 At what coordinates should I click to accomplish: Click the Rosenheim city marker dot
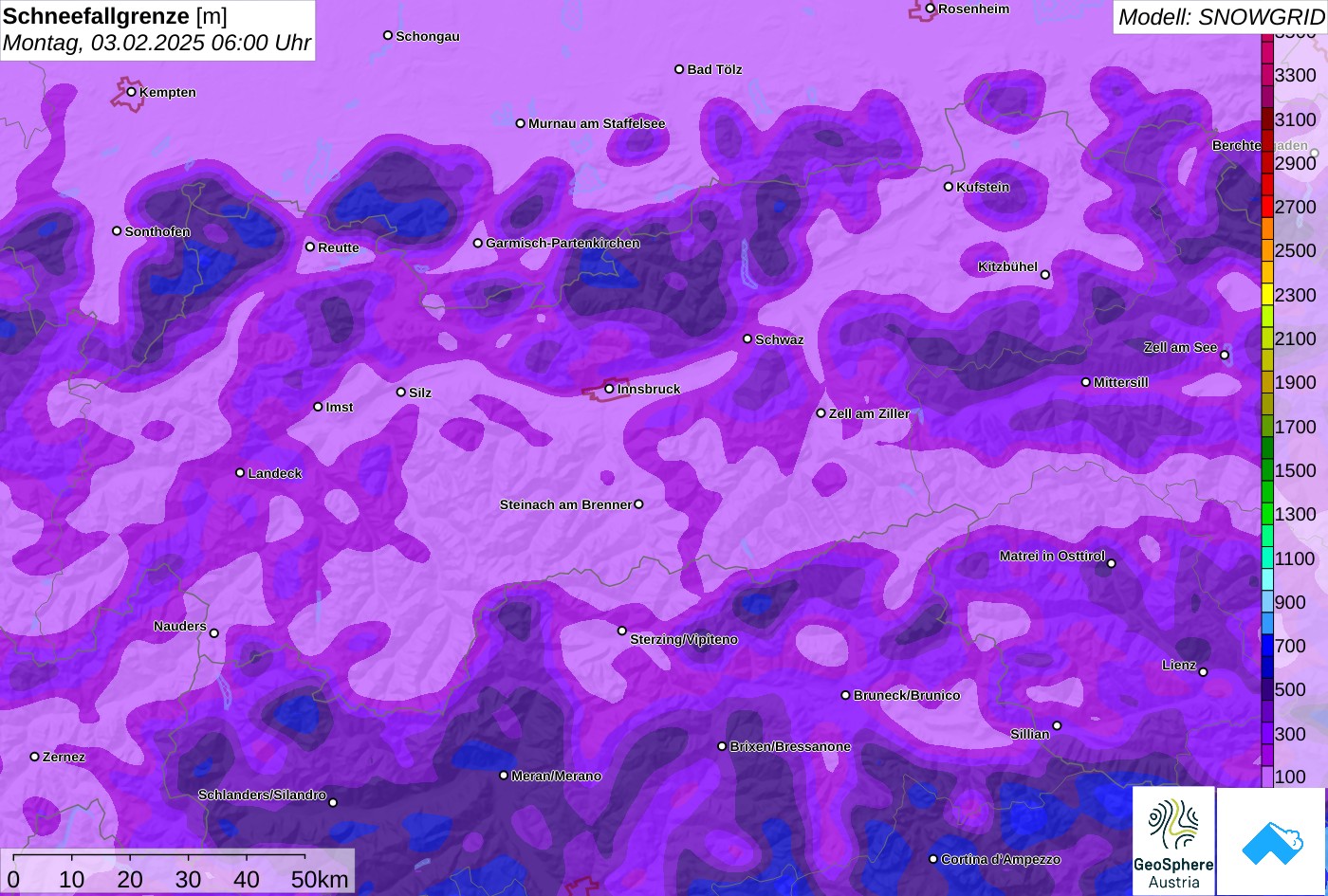click(x=931, y=9)
